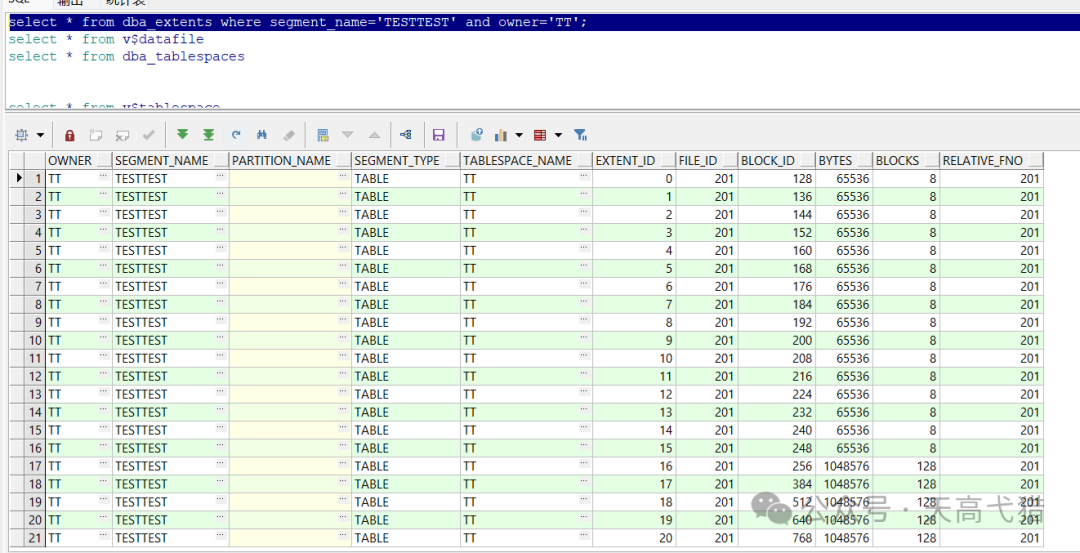Switch to the 统计表 tab
This screenshot has height=553, width=1080.
click(126, 3)
